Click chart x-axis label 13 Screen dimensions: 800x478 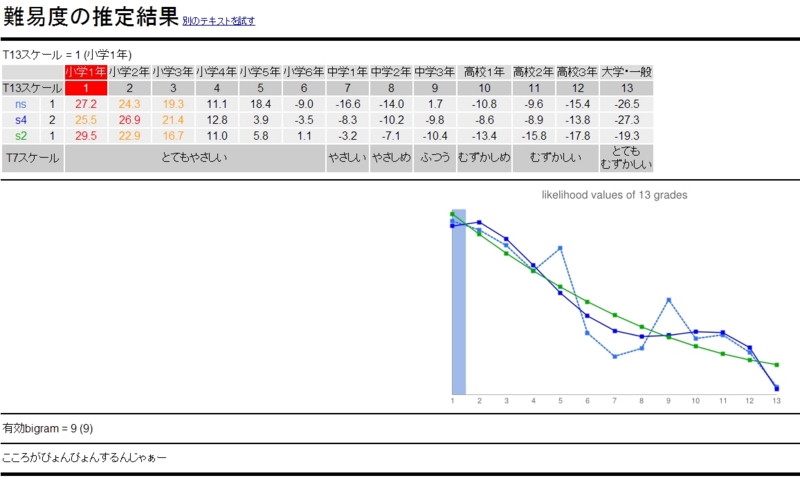pyautogui.click(x=777, y=401)
